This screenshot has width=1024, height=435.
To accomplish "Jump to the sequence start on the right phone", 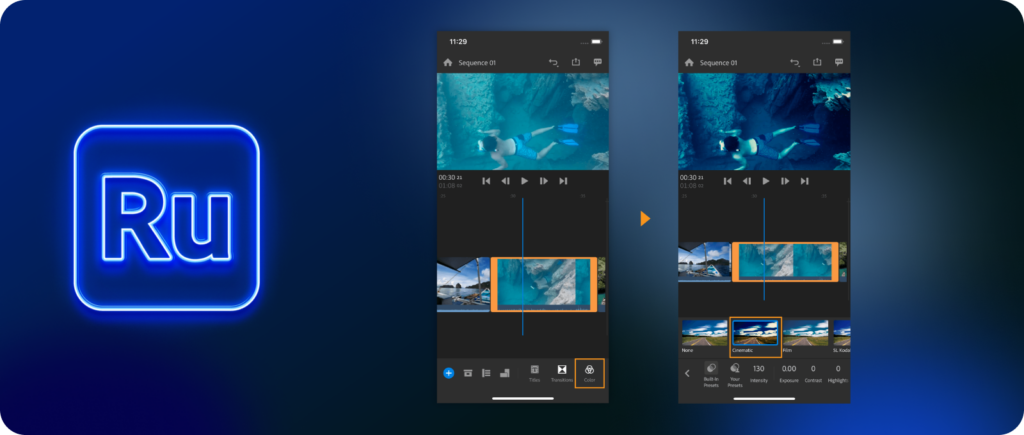I will [x=728, y=181].
